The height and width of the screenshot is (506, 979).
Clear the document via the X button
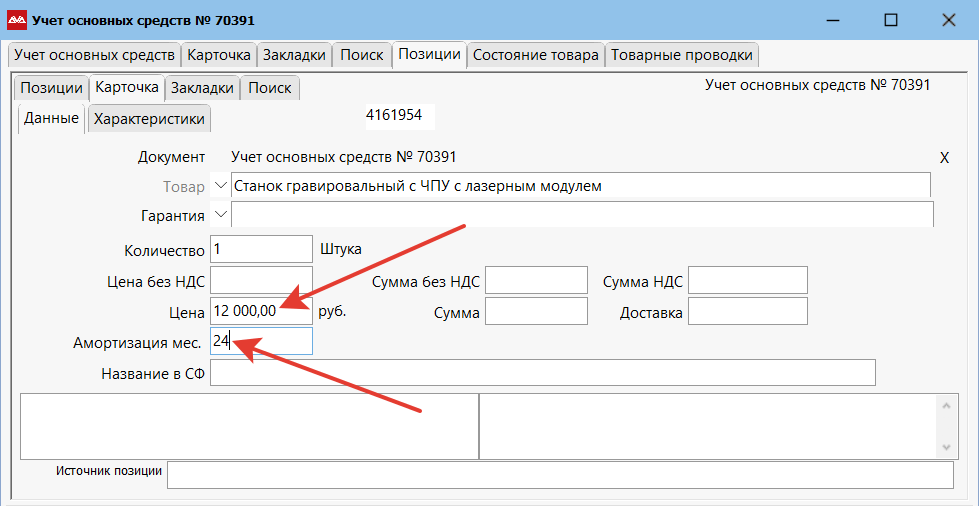tap(945, 158)
